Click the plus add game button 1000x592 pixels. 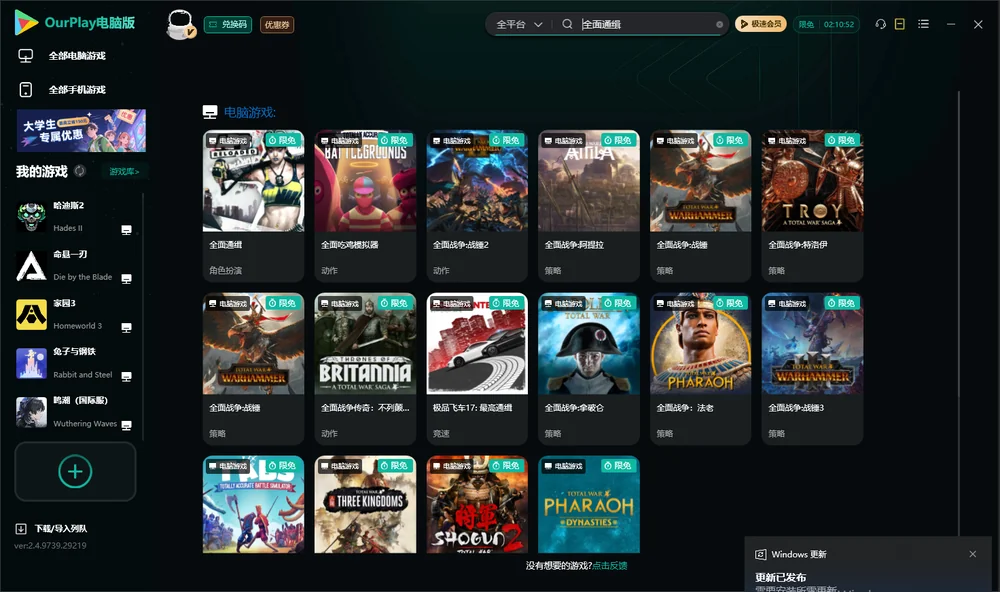[75, 471]
